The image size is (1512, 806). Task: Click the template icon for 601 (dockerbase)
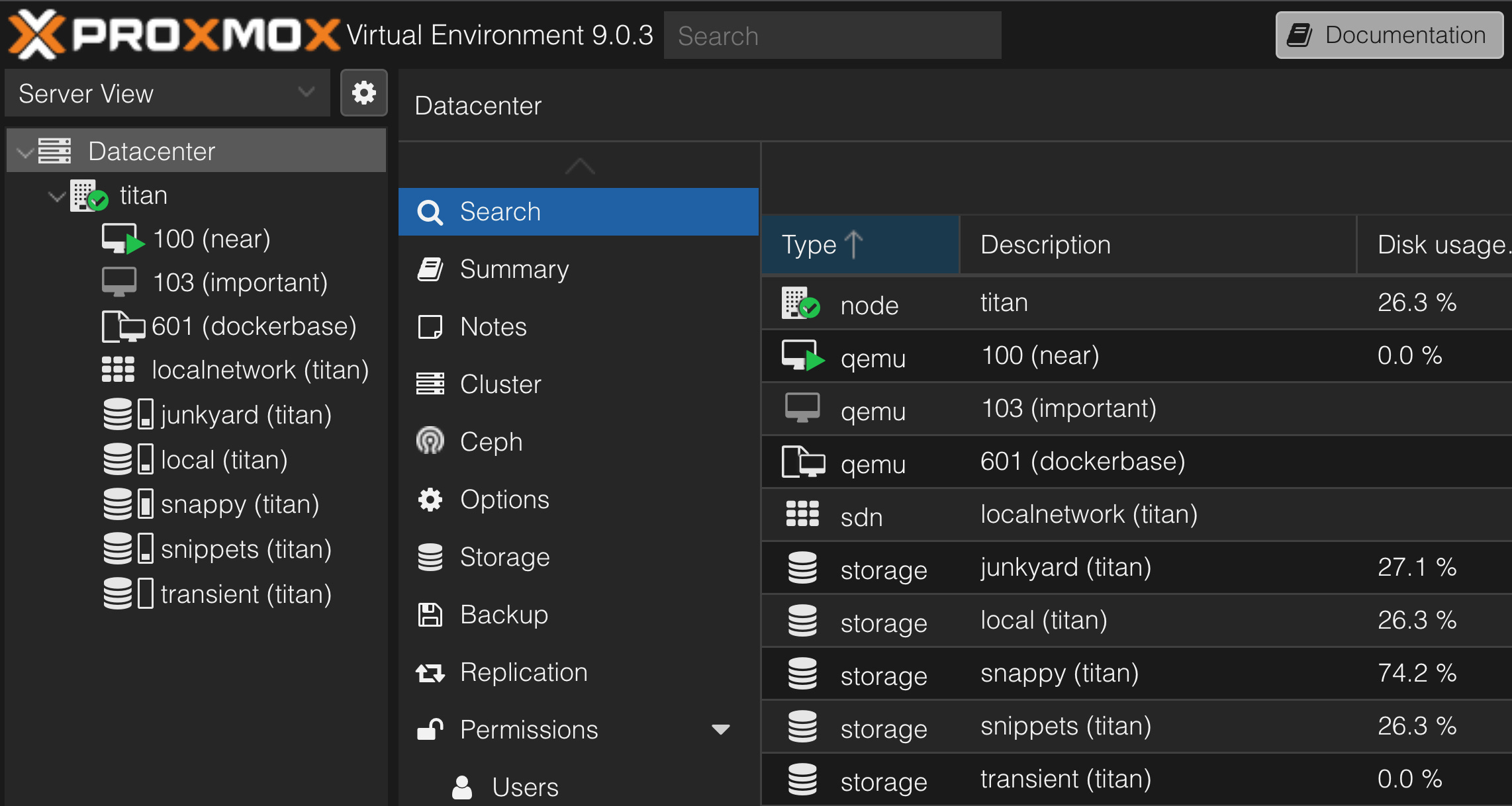tap(122, 327)
